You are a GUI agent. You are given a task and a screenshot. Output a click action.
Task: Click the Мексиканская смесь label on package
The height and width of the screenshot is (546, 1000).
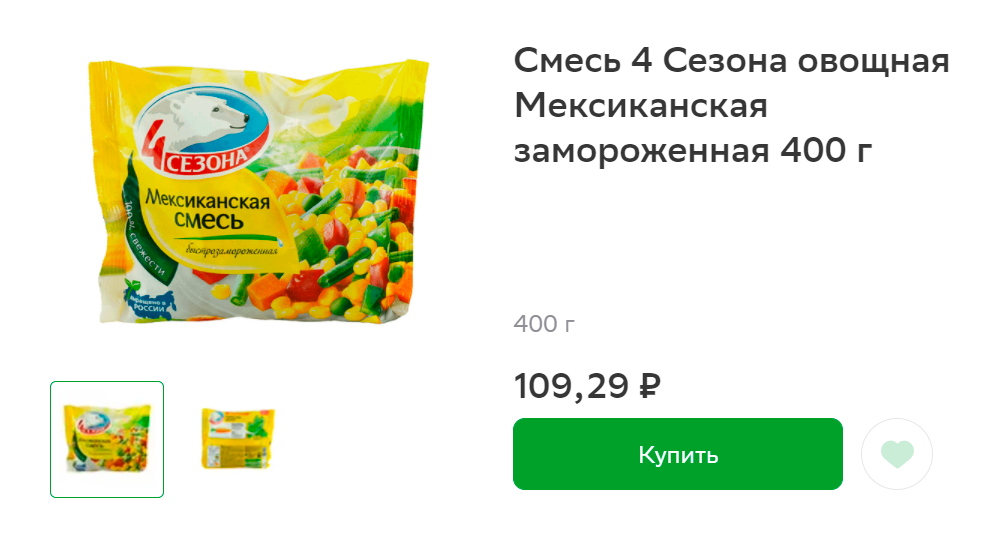pyautogui.click(x=207, y=210)
